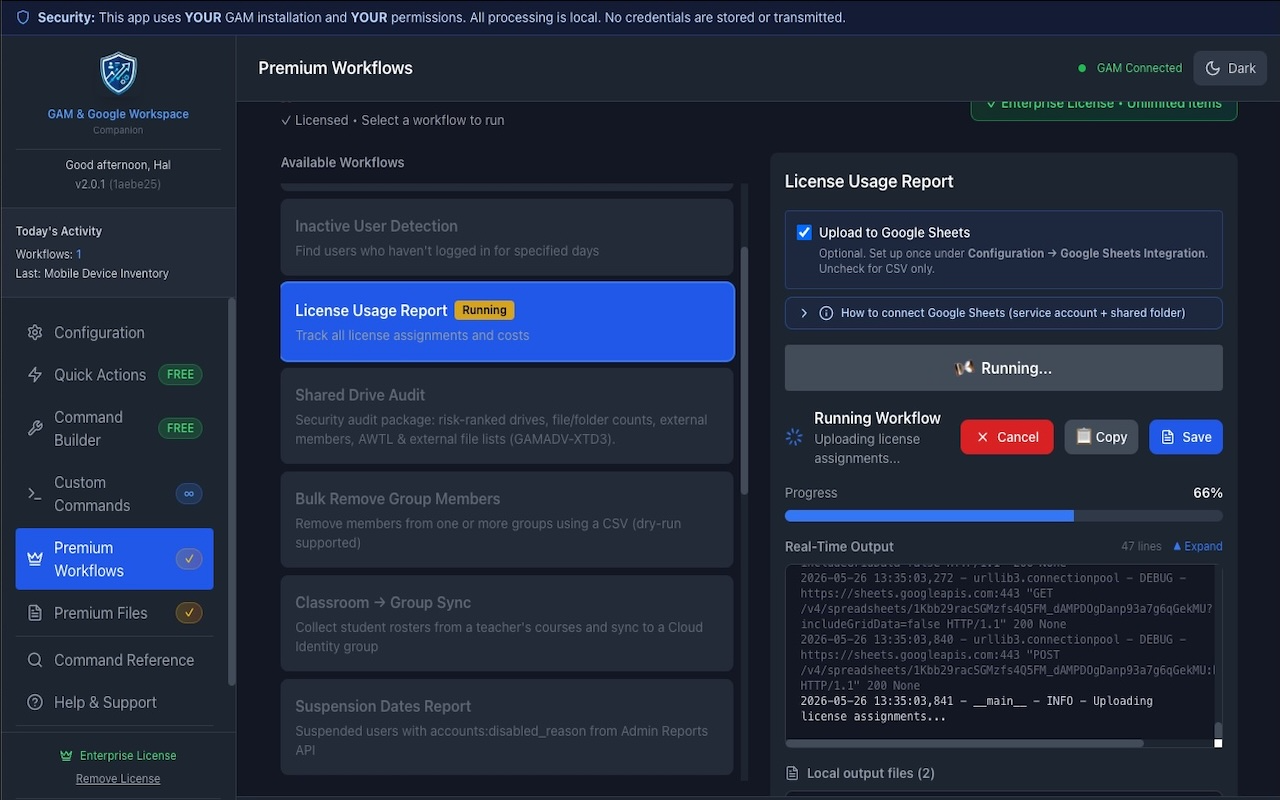Select Premium Workflows in sidebar
1280x800 pixels.
pyautogui.click(x=114, y=559)
